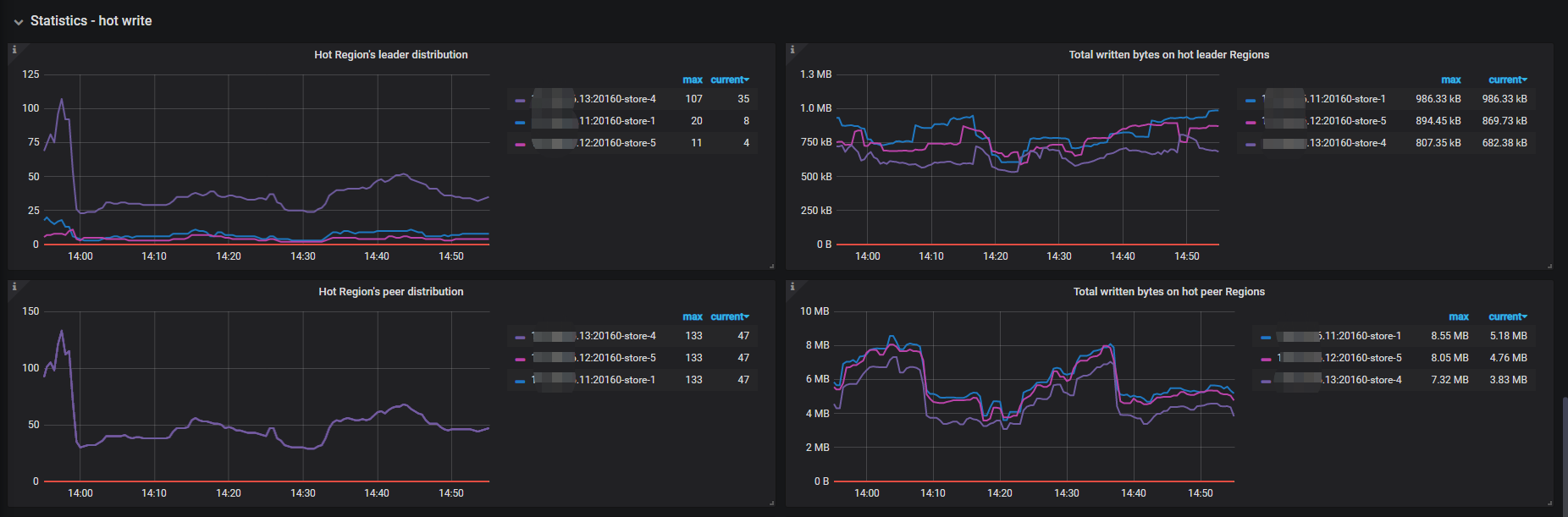Sort peer distribution legend by max column
Viewport: 1568px width, 517px height.
click(x=693, y=316)
